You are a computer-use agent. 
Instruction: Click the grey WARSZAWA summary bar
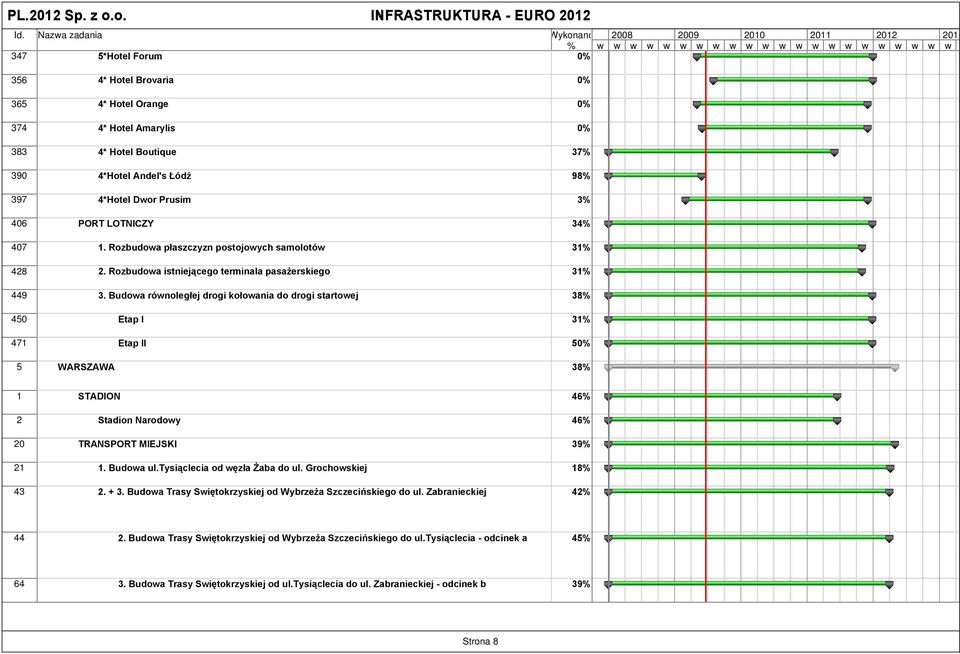coord(751,367)
